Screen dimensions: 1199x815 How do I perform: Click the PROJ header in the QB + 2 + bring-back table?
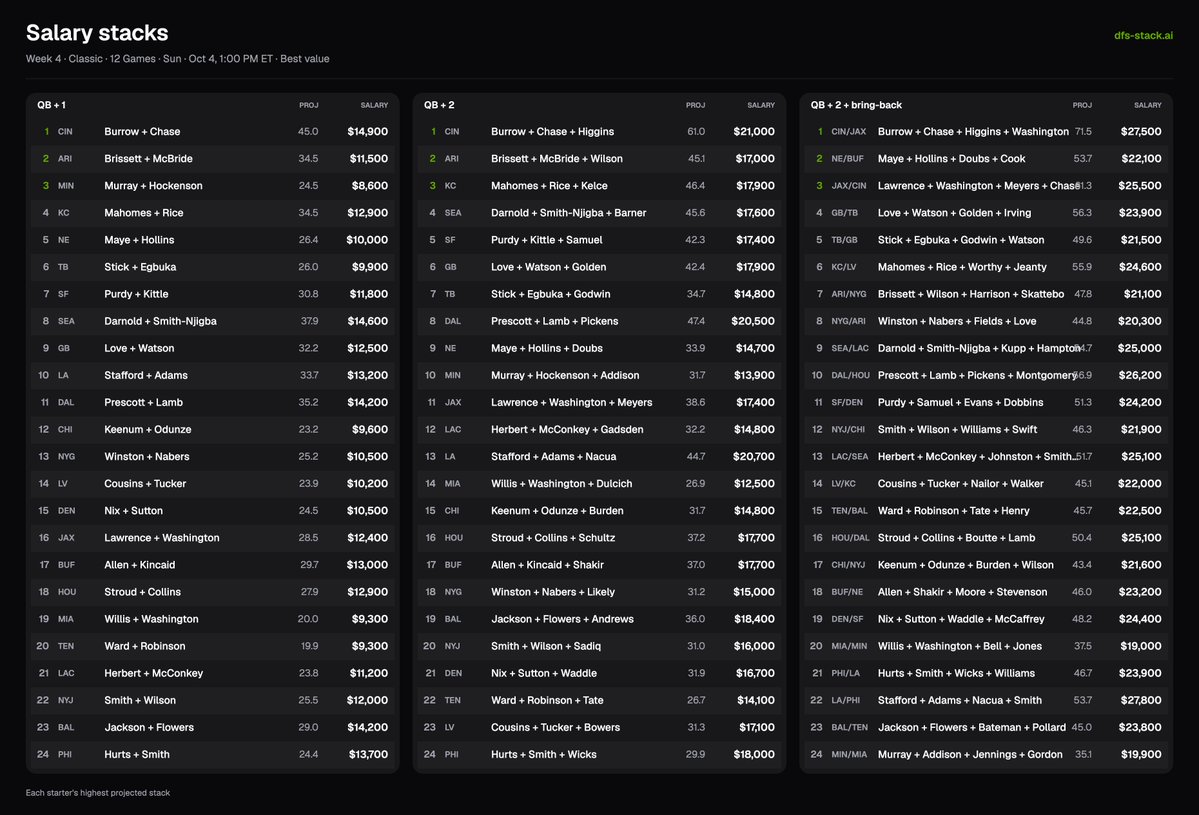[1082, 105]
